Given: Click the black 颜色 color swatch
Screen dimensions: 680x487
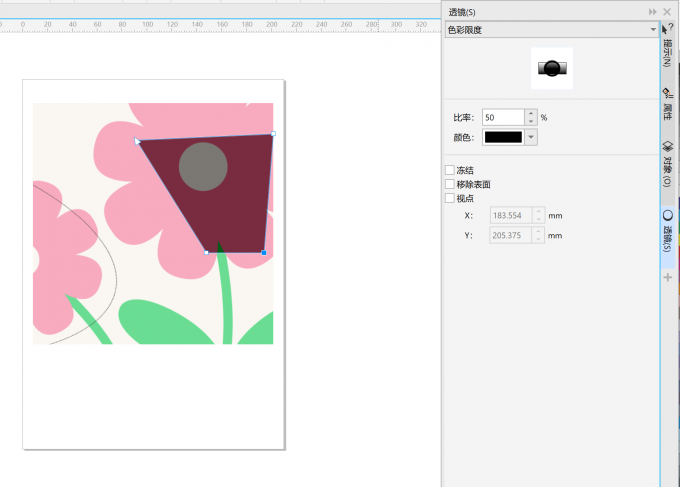Looking at the screenshot, I should [x=503, y=137].
